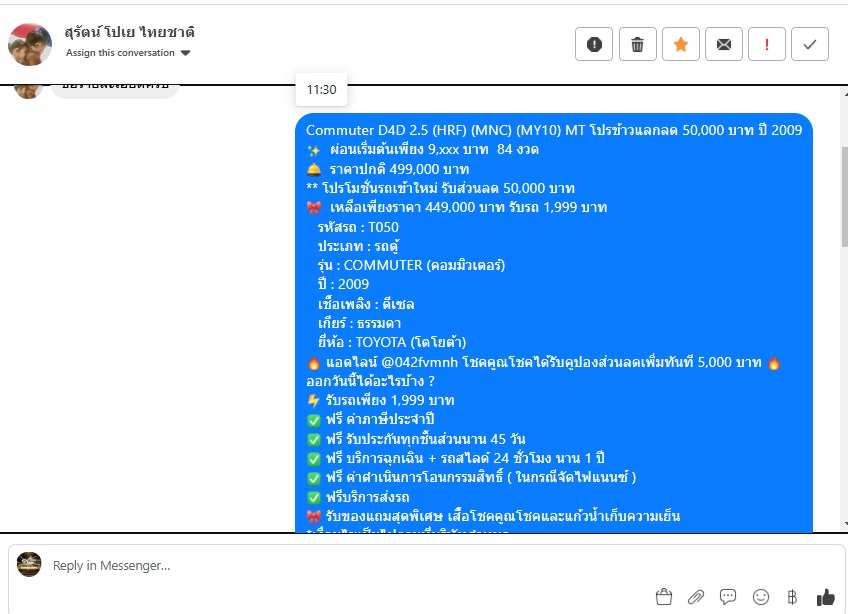Screen dimensions: 848x614
Task: Click the scrollbar down arrow of the chat
Action: pyautogui.click(x=844, y=524)
